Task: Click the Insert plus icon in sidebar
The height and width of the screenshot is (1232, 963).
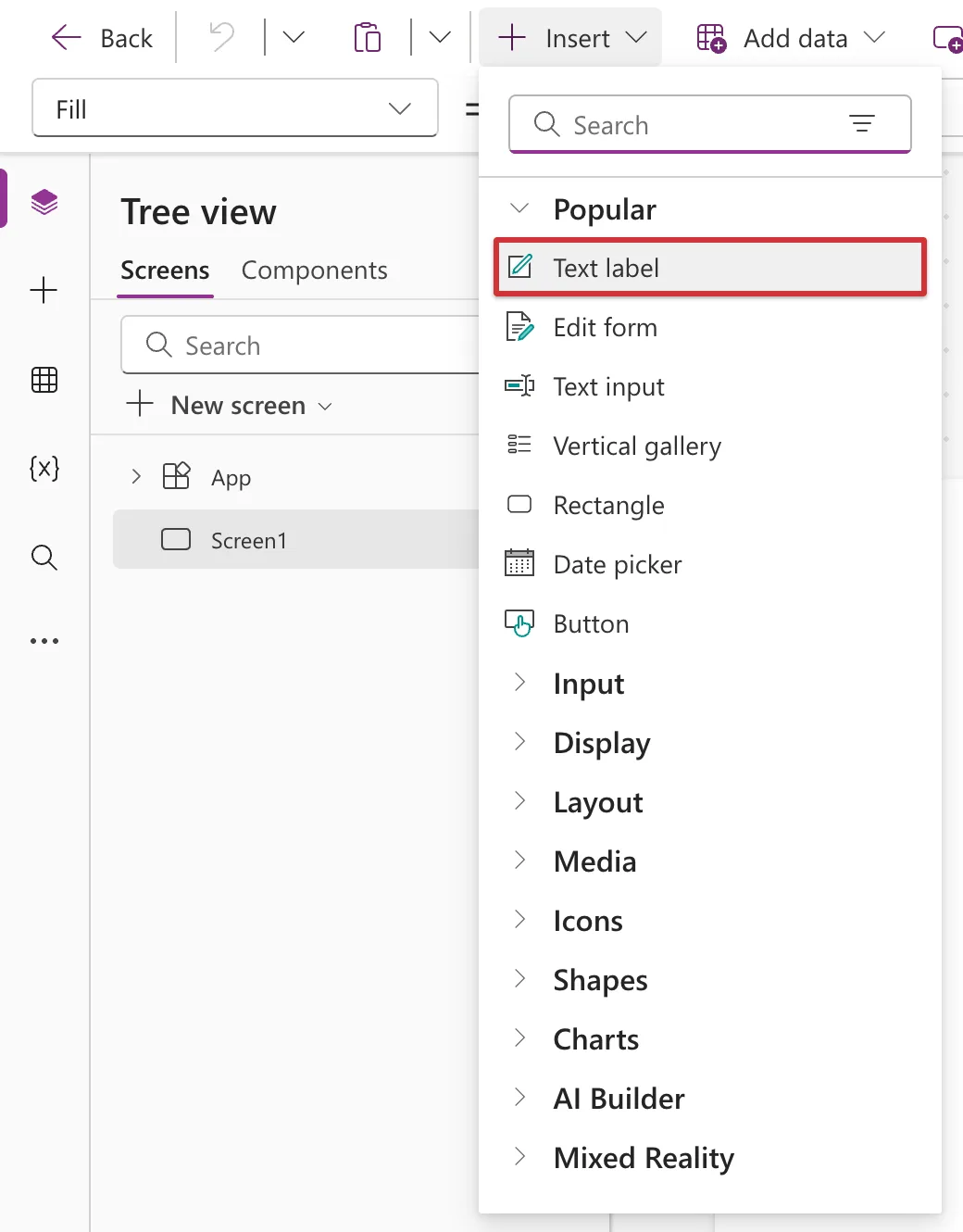Action: (44, 290)
